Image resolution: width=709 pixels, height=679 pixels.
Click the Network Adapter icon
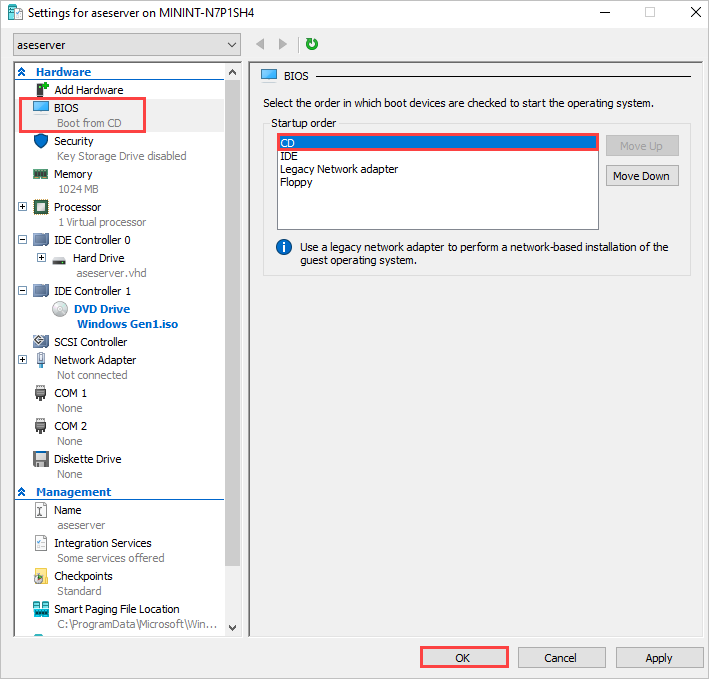tap(41, 360)
